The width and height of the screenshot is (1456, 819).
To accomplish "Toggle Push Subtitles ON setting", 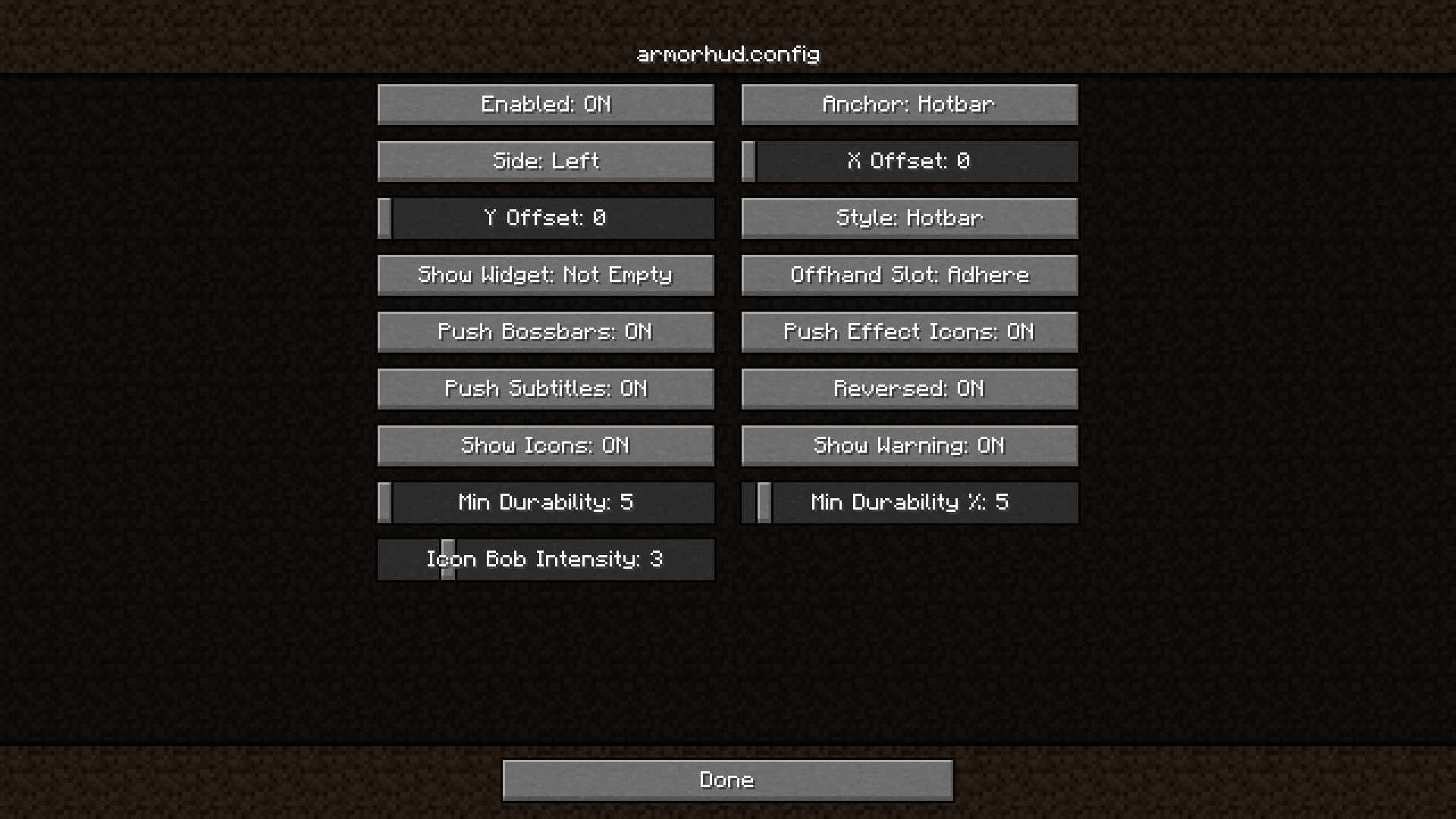I will pyautogui.click(x=546, y=388).
